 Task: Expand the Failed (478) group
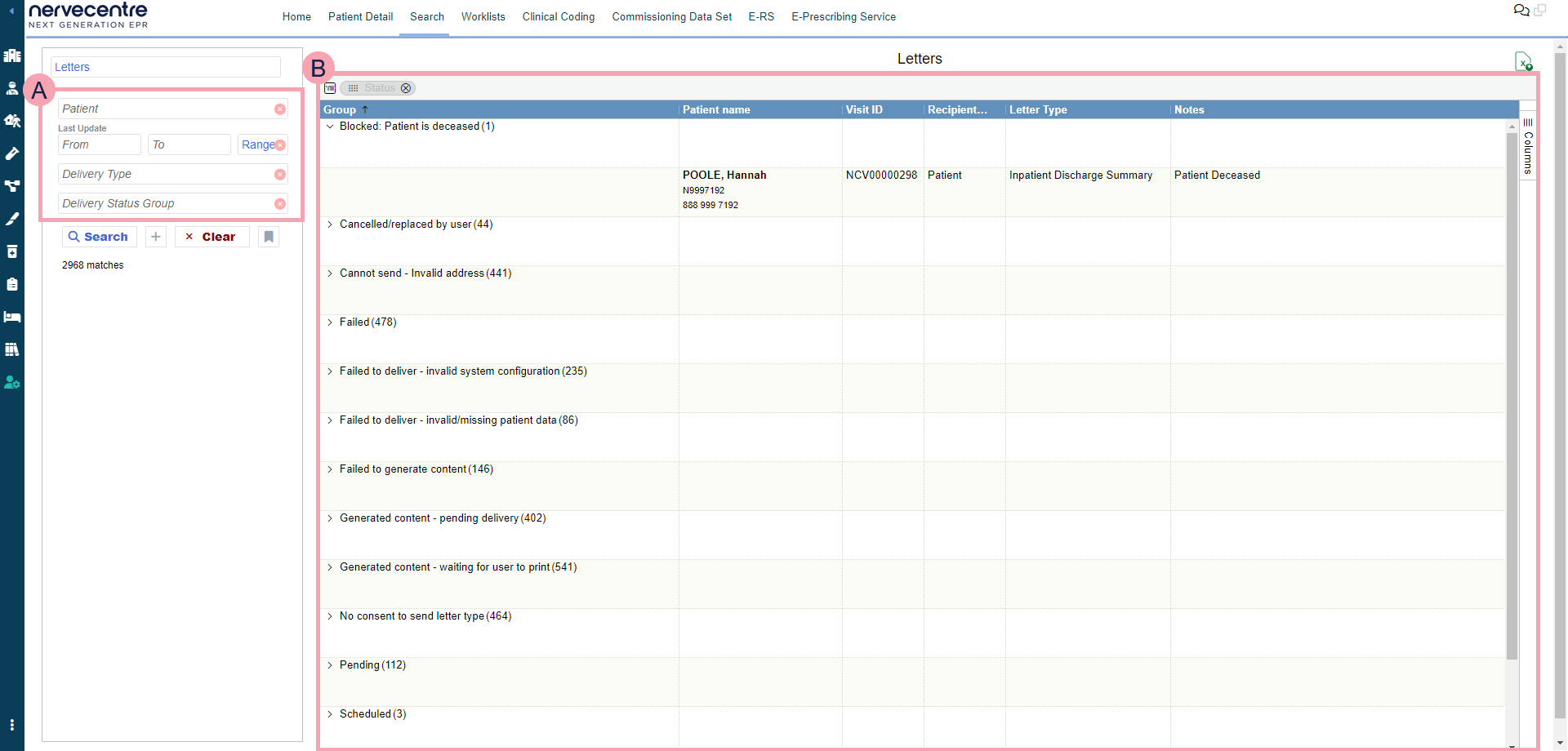point(330,322)
